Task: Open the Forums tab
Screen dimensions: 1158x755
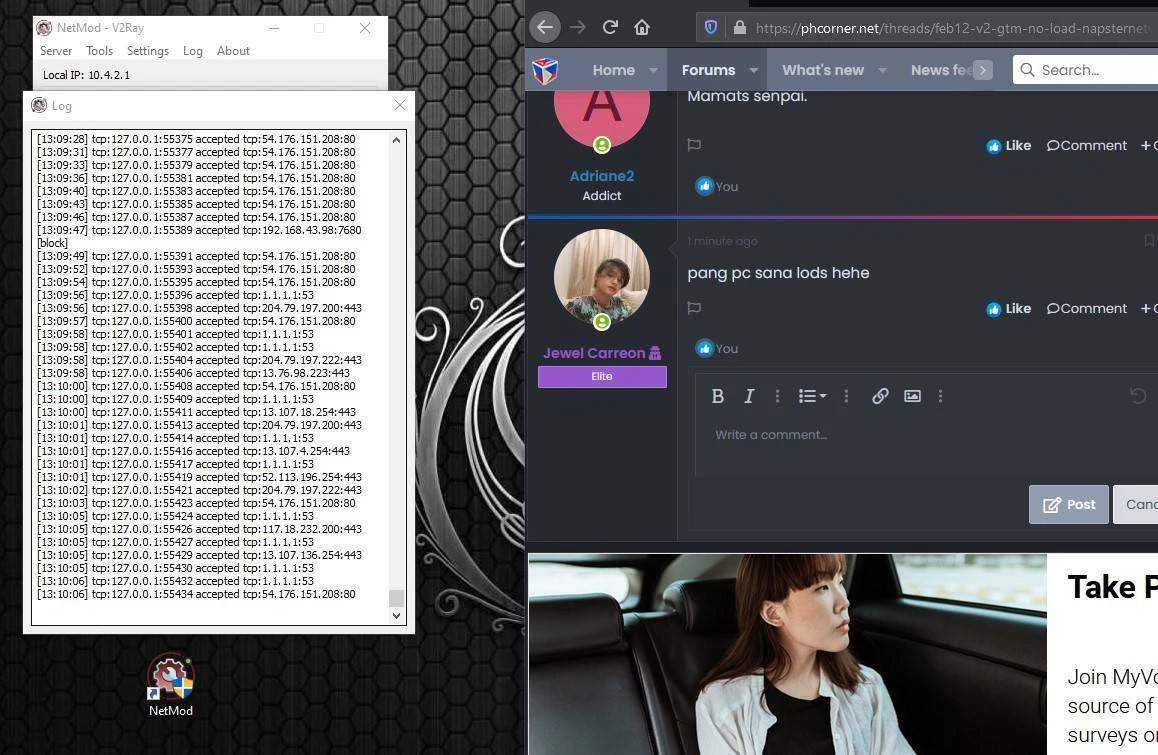Action: click(x=708, y=70)
